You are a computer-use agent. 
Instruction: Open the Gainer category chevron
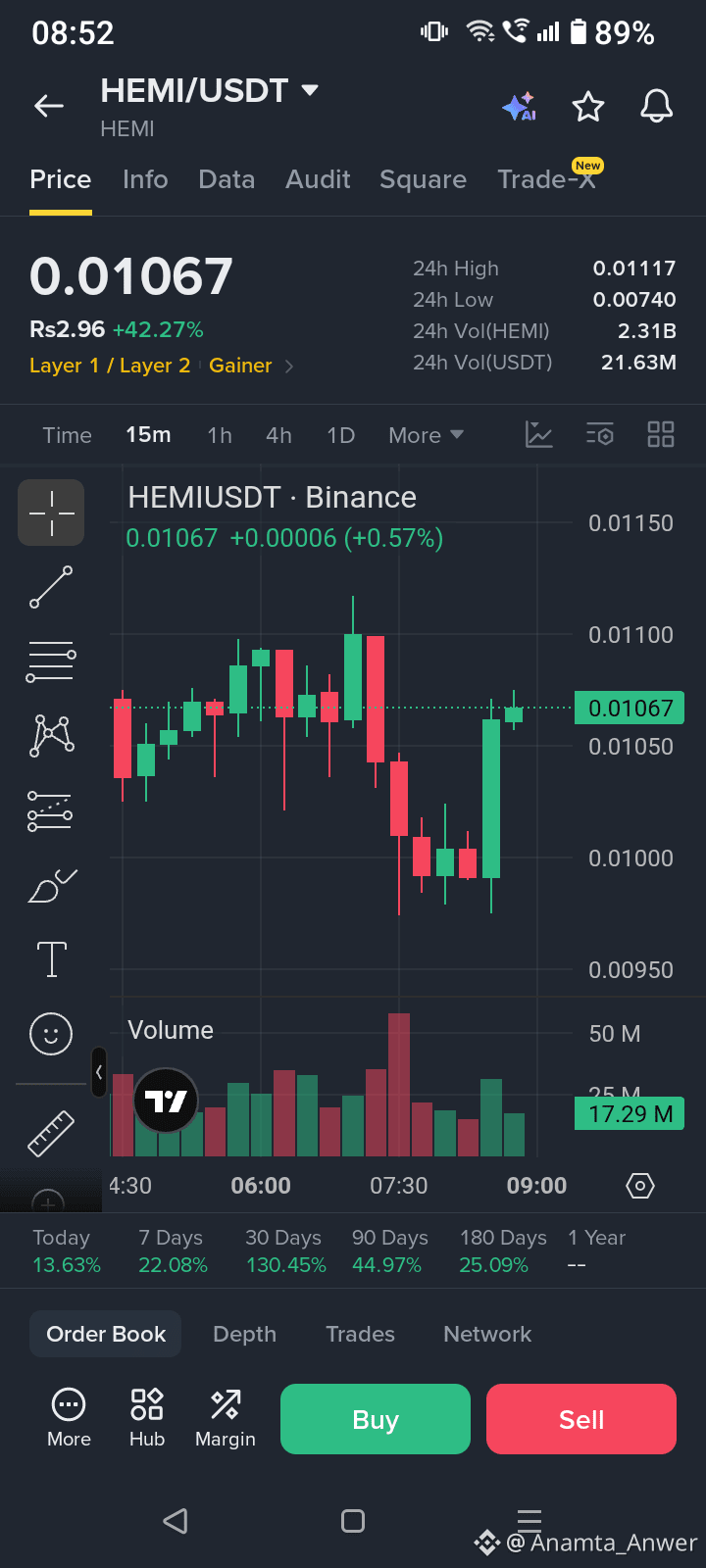(x=289, y=367)
